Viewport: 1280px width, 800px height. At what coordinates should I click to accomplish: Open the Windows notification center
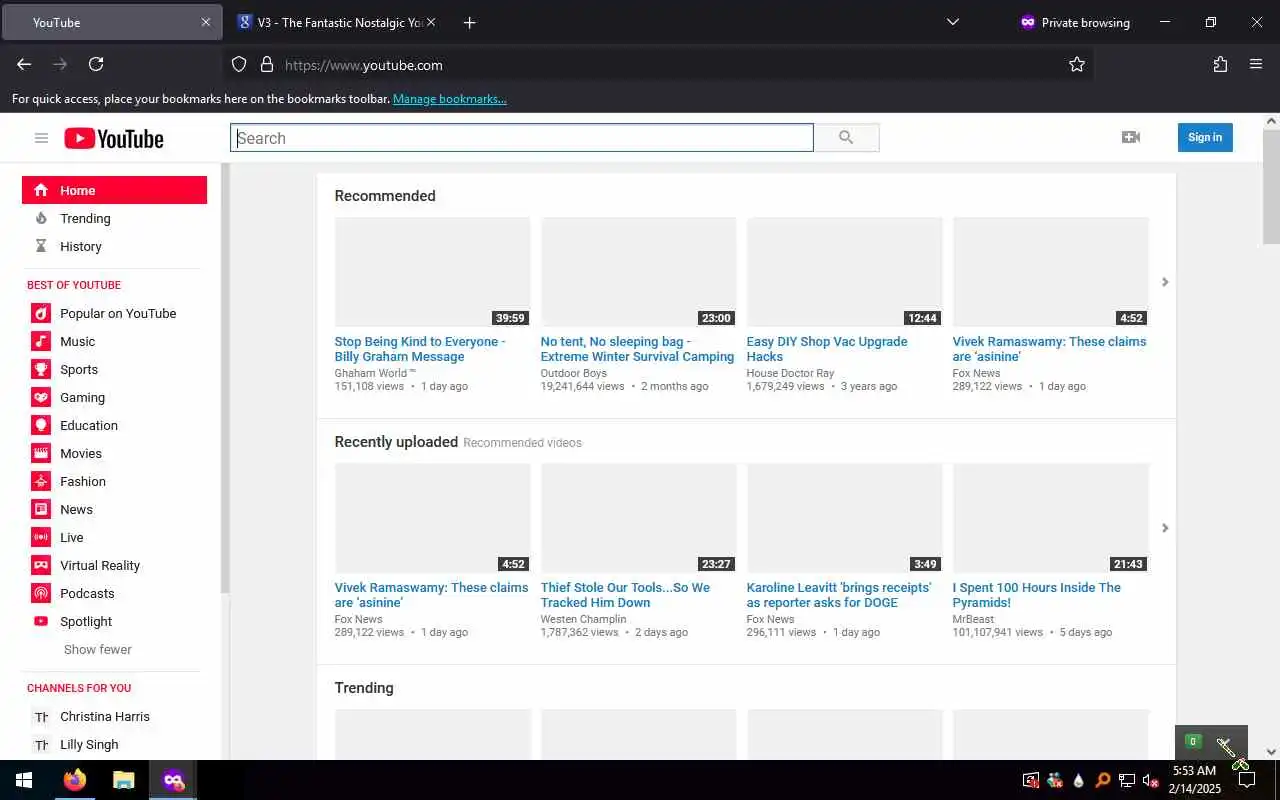1247,780
